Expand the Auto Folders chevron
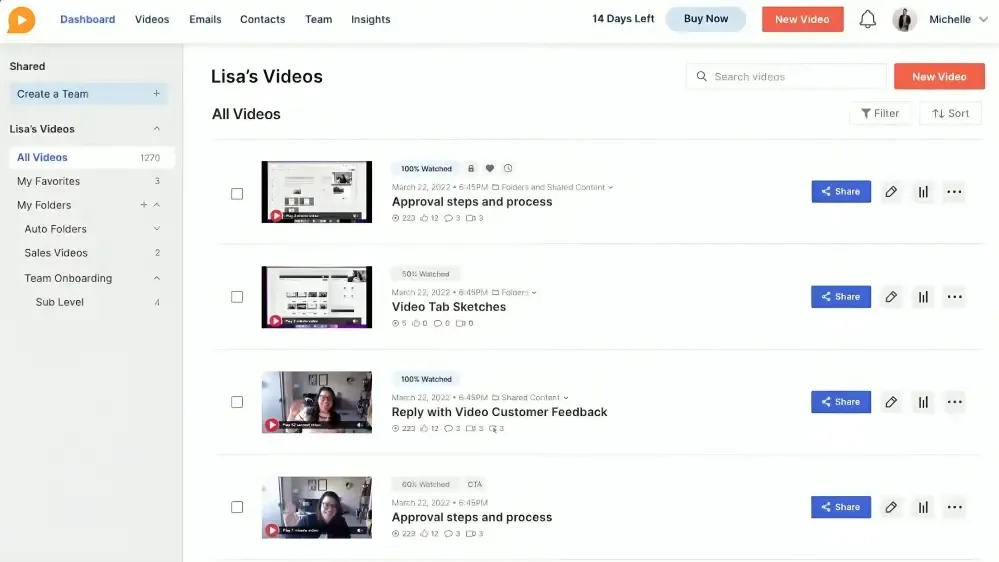This screenshot has height=562, width=999. [x=157, y=229]
